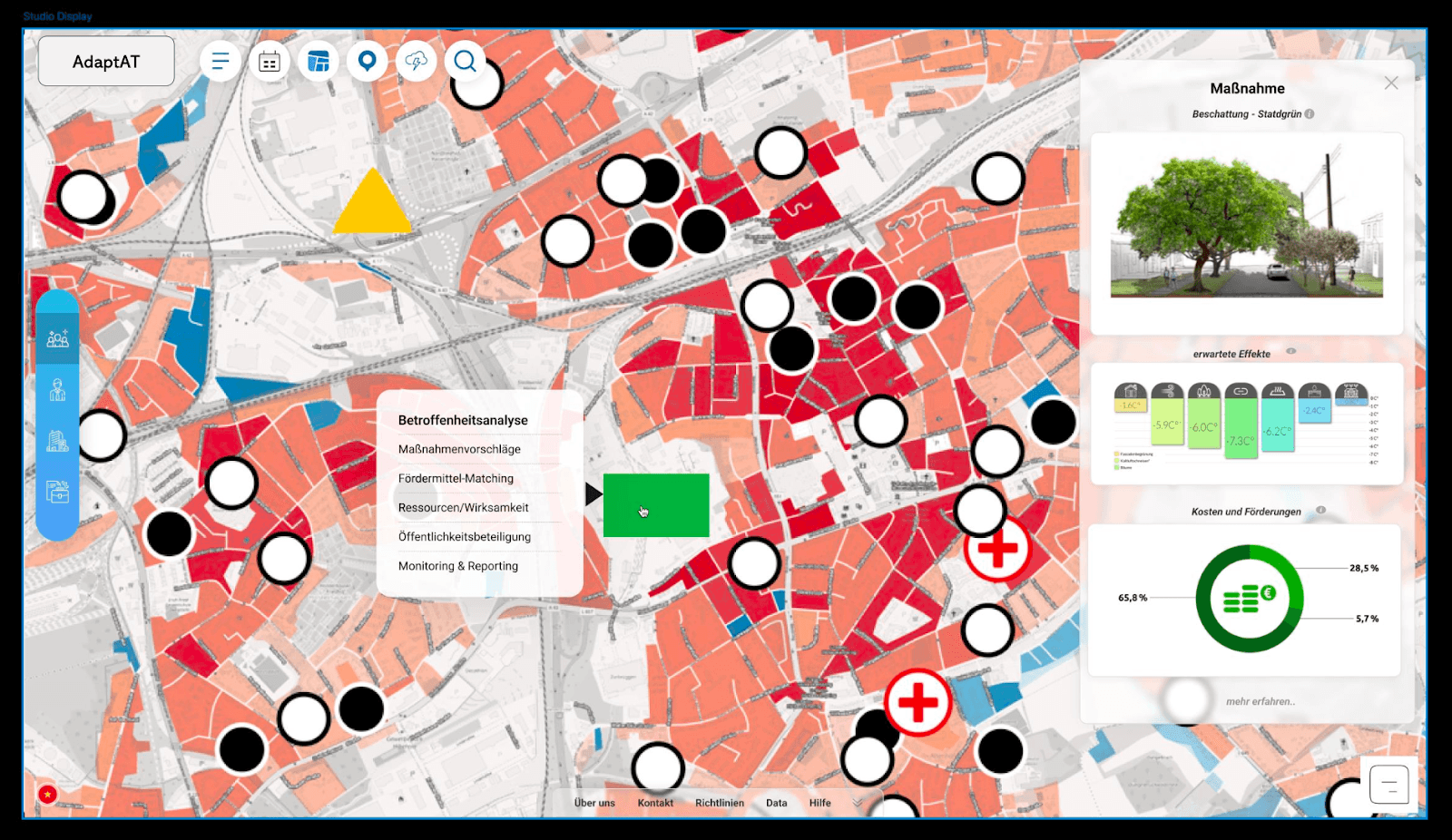This screenshot has width=1452, height=840.
Task: Click the 'mehr erfahren..' link
Action: [x=1261, y=701]
